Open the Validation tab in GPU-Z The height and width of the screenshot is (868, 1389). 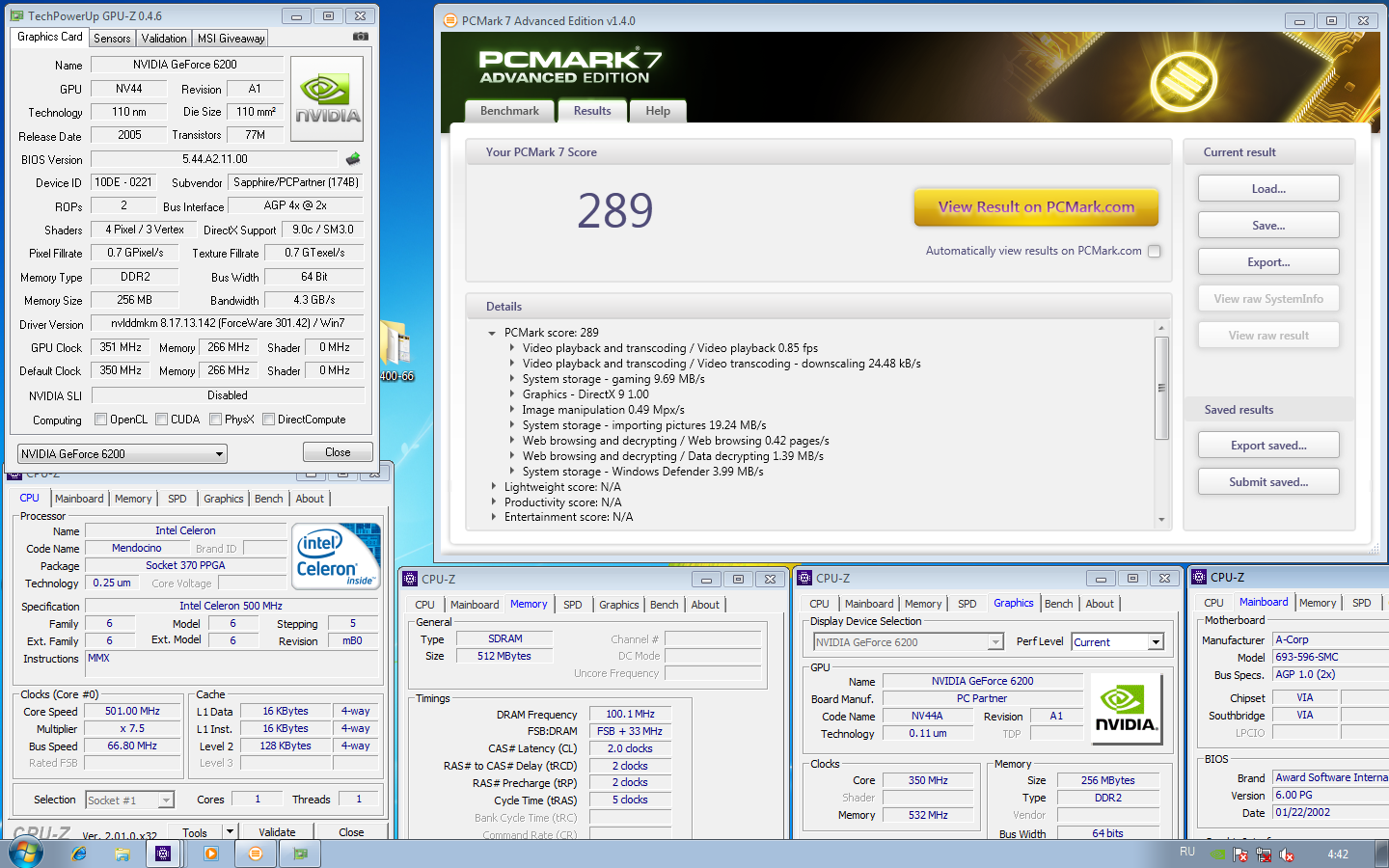point(164,39)
